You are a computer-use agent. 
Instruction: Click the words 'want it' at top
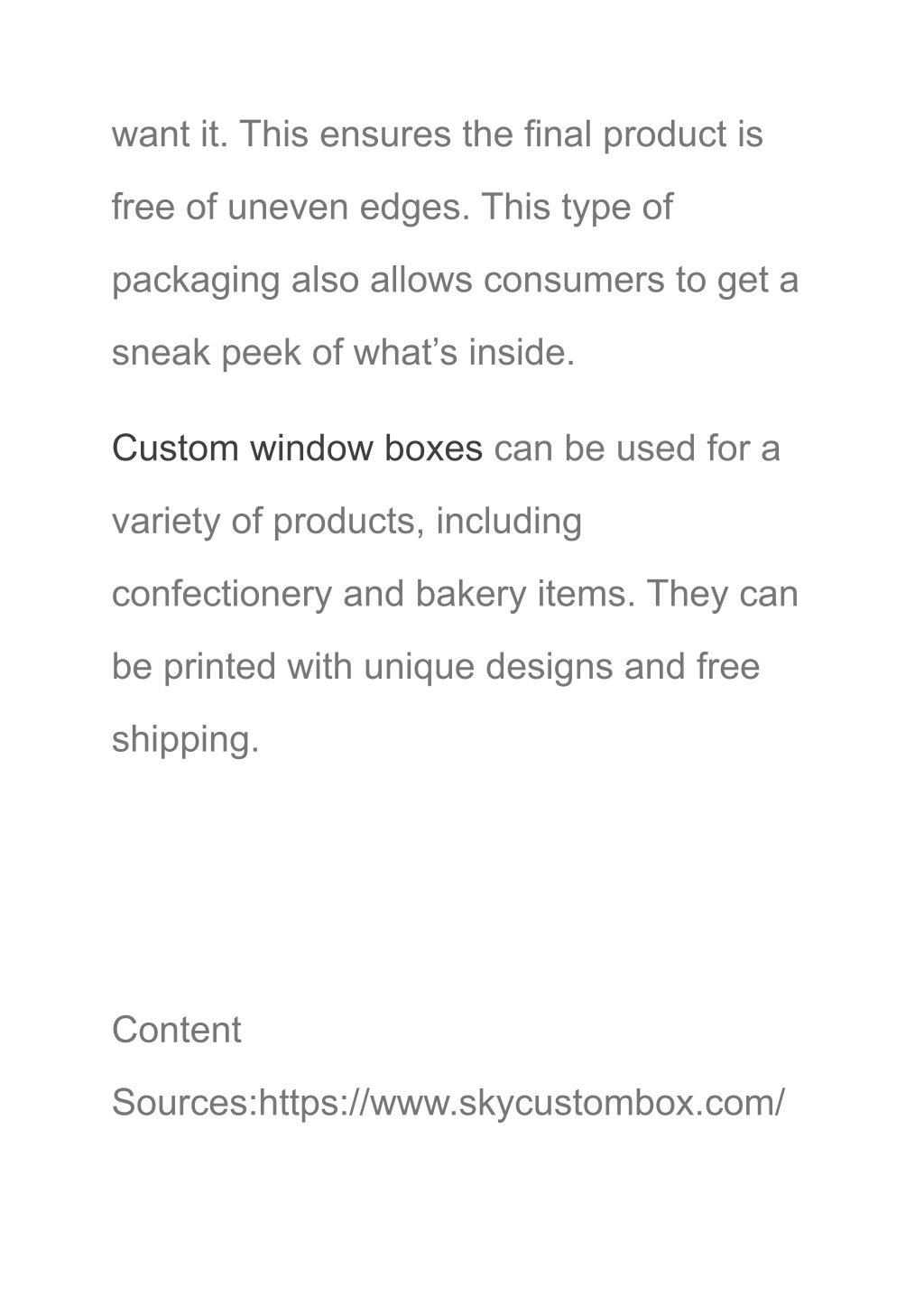(x=170, y=135)
